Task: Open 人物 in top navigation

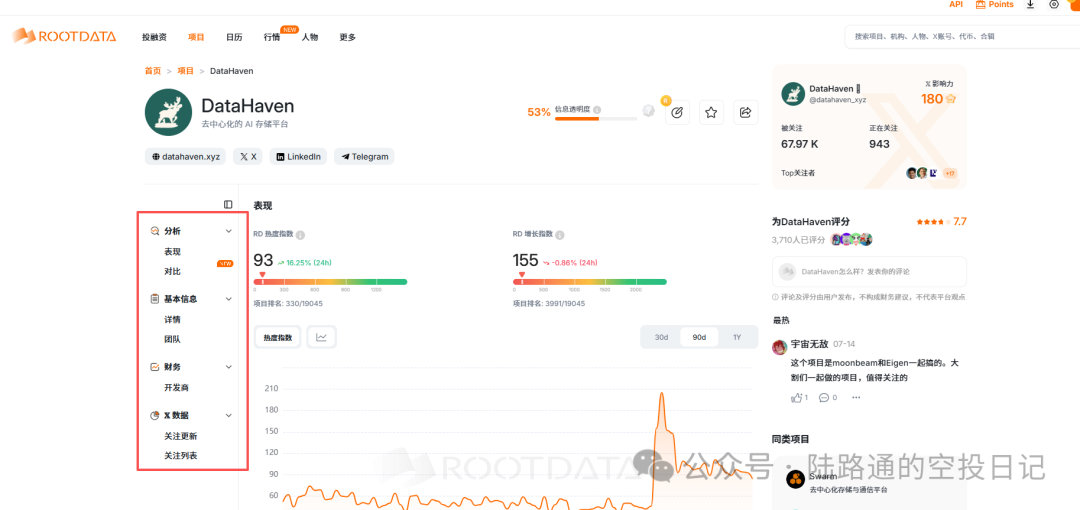Action: 310,37
